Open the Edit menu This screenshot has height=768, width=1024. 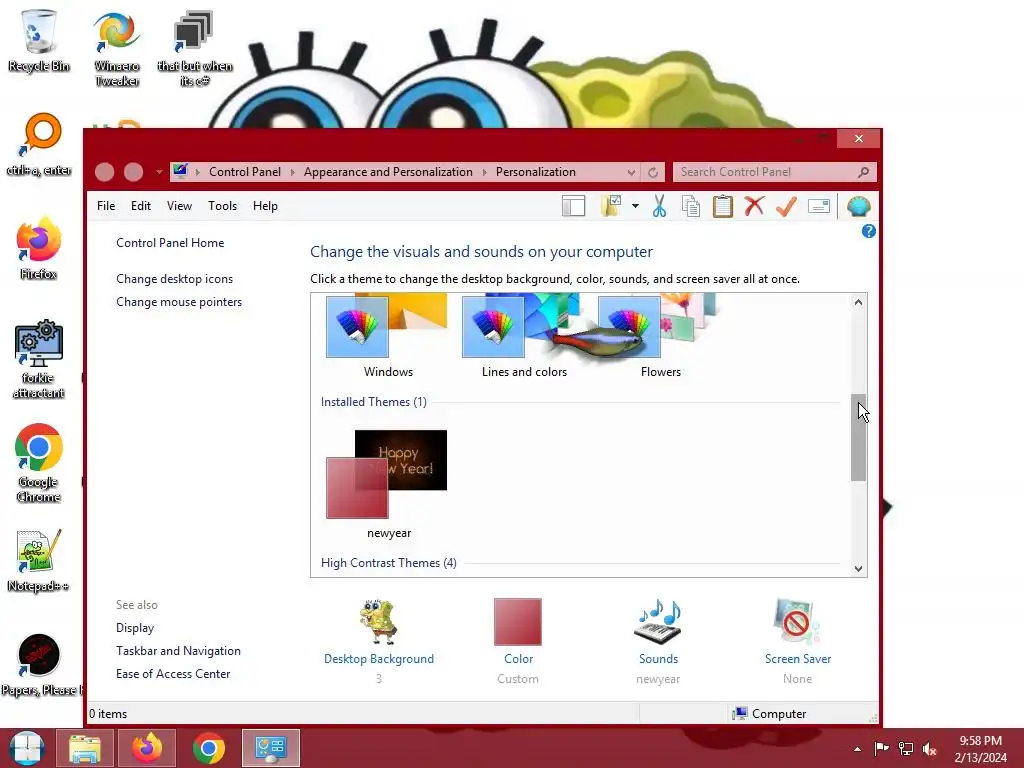140,206
